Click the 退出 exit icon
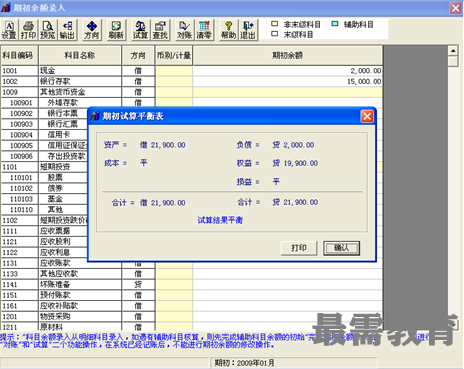This screenshot has height=369, width=464. pos(248,30)
